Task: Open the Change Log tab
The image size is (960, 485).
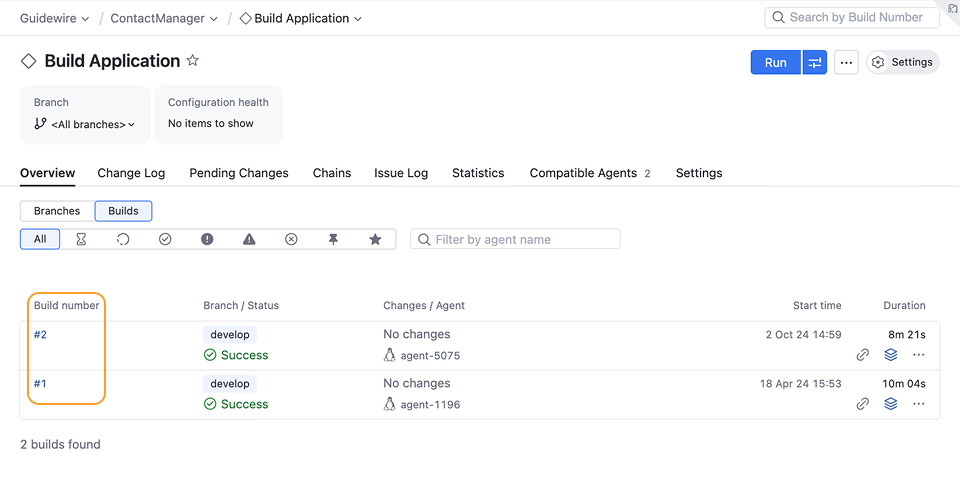Action: point(131,173)
